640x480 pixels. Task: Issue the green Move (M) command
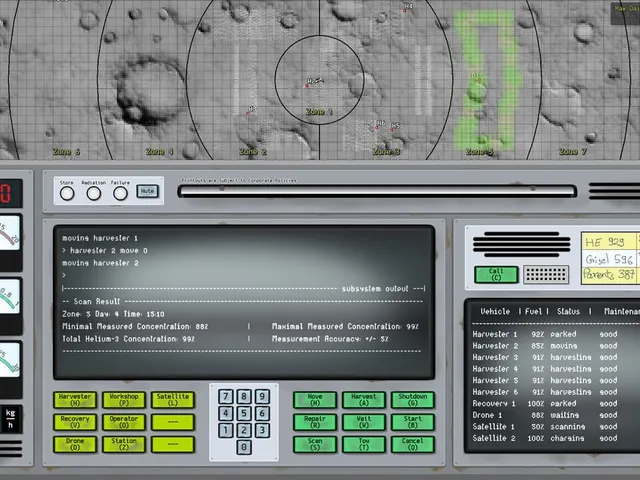315,400
